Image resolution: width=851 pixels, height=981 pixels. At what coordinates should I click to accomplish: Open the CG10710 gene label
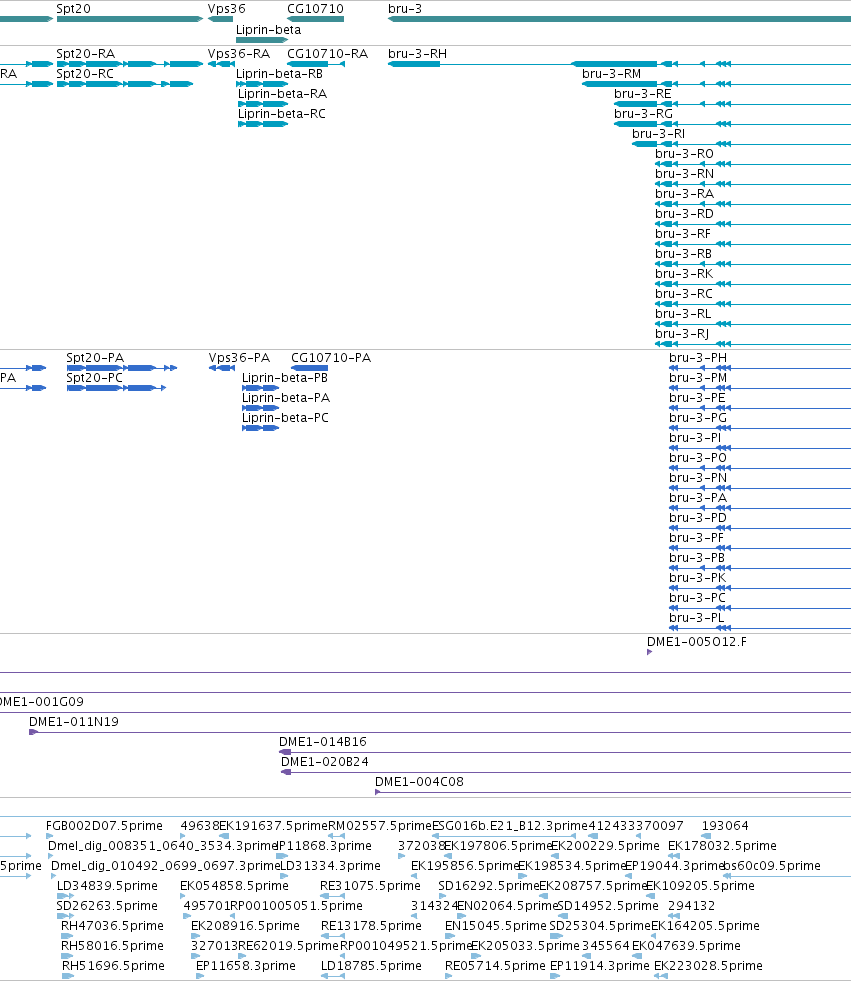(x=315, y=9)
